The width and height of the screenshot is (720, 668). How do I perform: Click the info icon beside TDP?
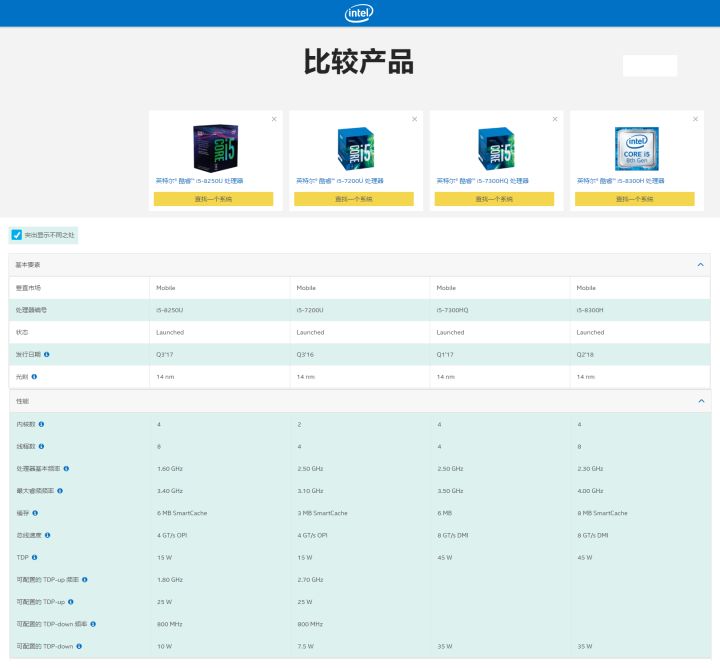coord(33,557)
